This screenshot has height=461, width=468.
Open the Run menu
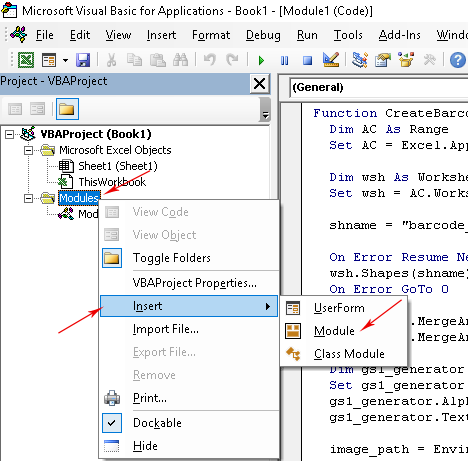tap(307, 35)
